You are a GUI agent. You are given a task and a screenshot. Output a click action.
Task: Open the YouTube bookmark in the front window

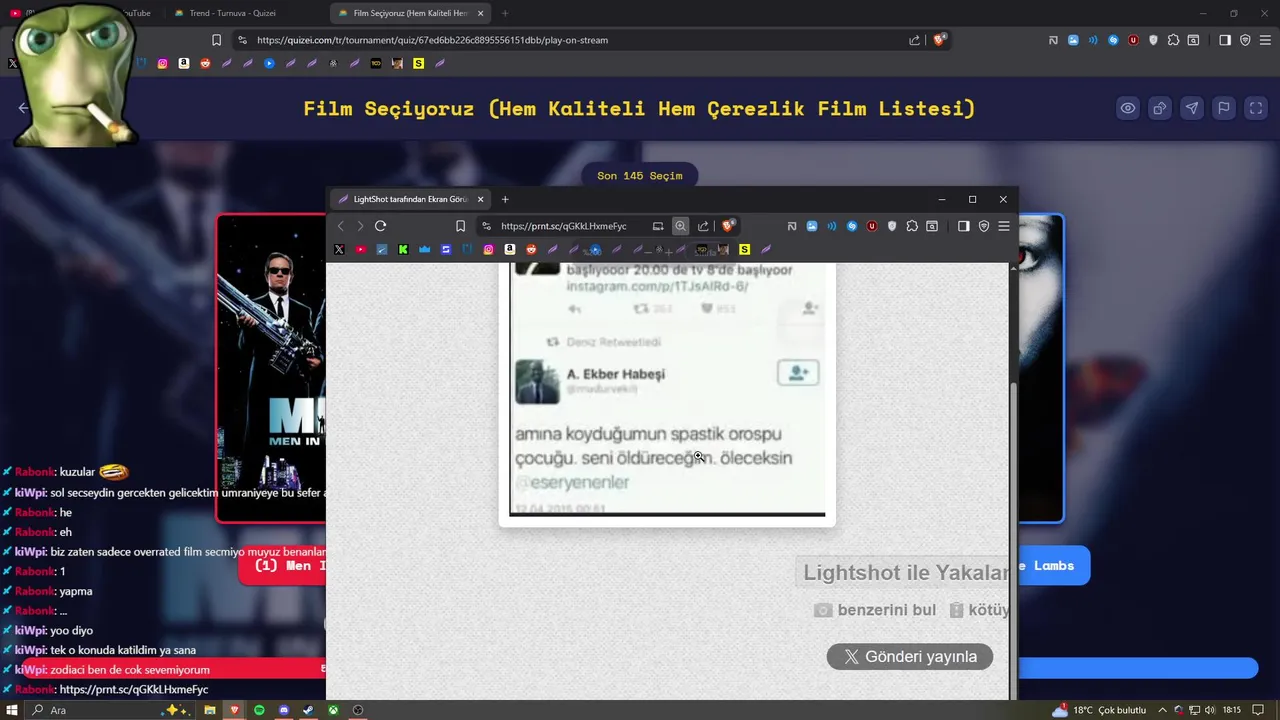tap(361, 249)
